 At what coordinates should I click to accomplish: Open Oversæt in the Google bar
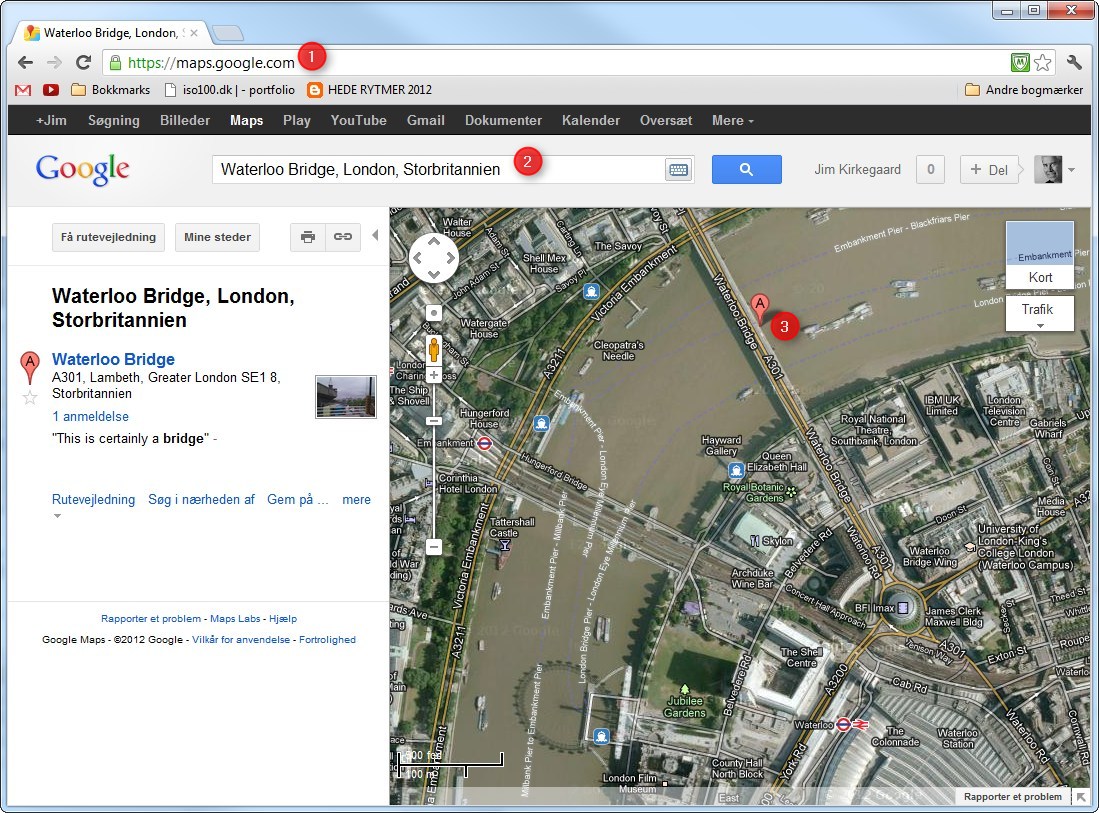tap(666, 121)
